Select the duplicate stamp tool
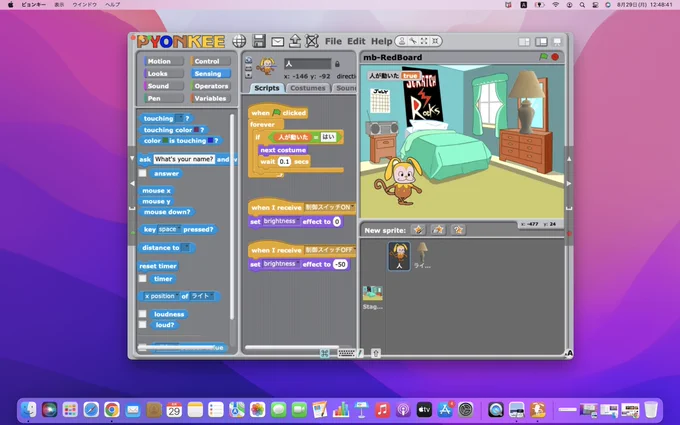 coord(402,41)
